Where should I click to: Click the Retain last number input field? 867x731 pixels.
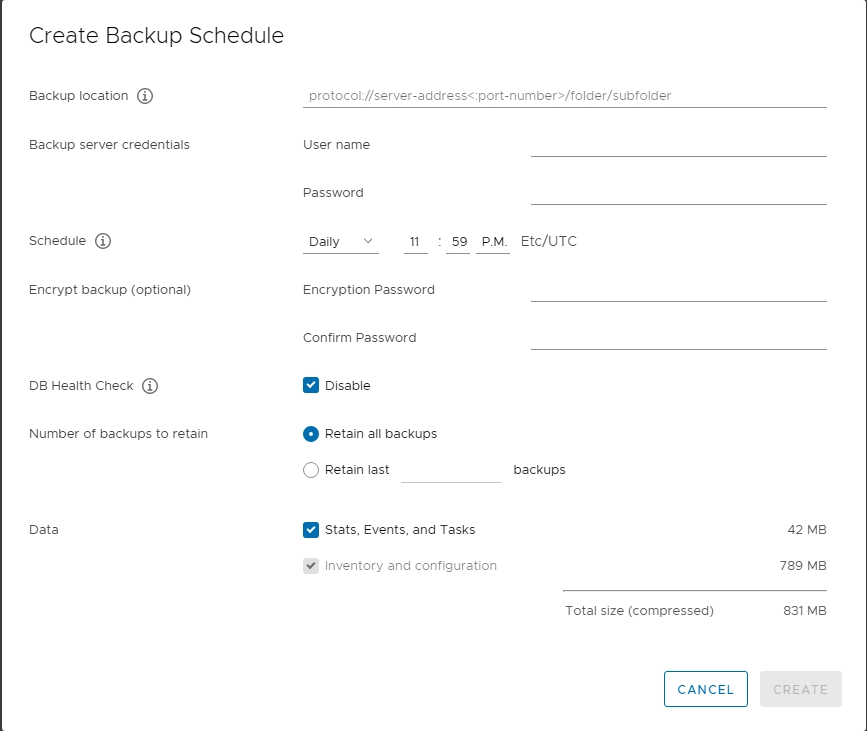(451, 470)
